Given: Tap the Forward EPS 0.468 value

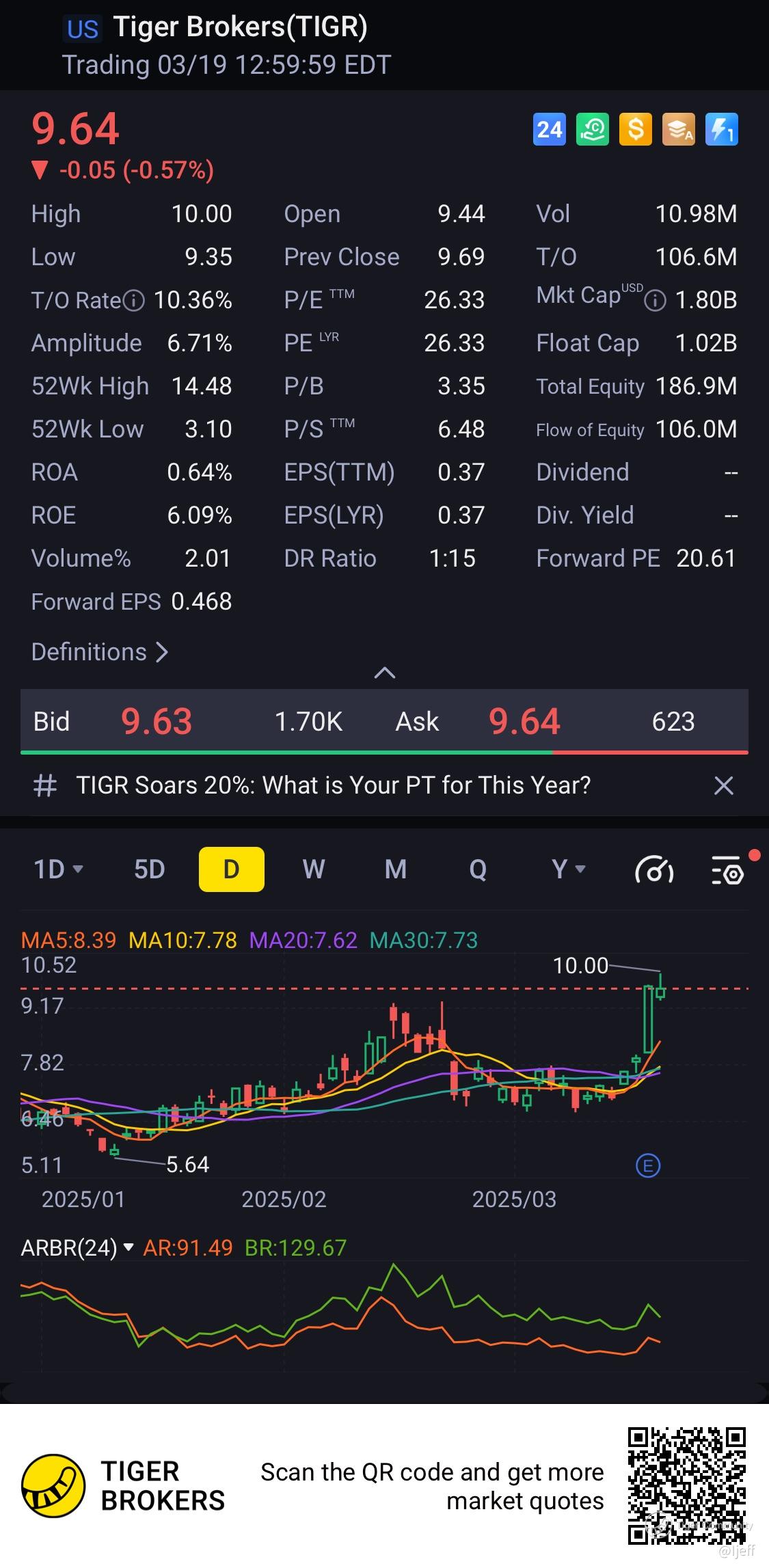Looking at the screenshot, I should tap(202, 601).
